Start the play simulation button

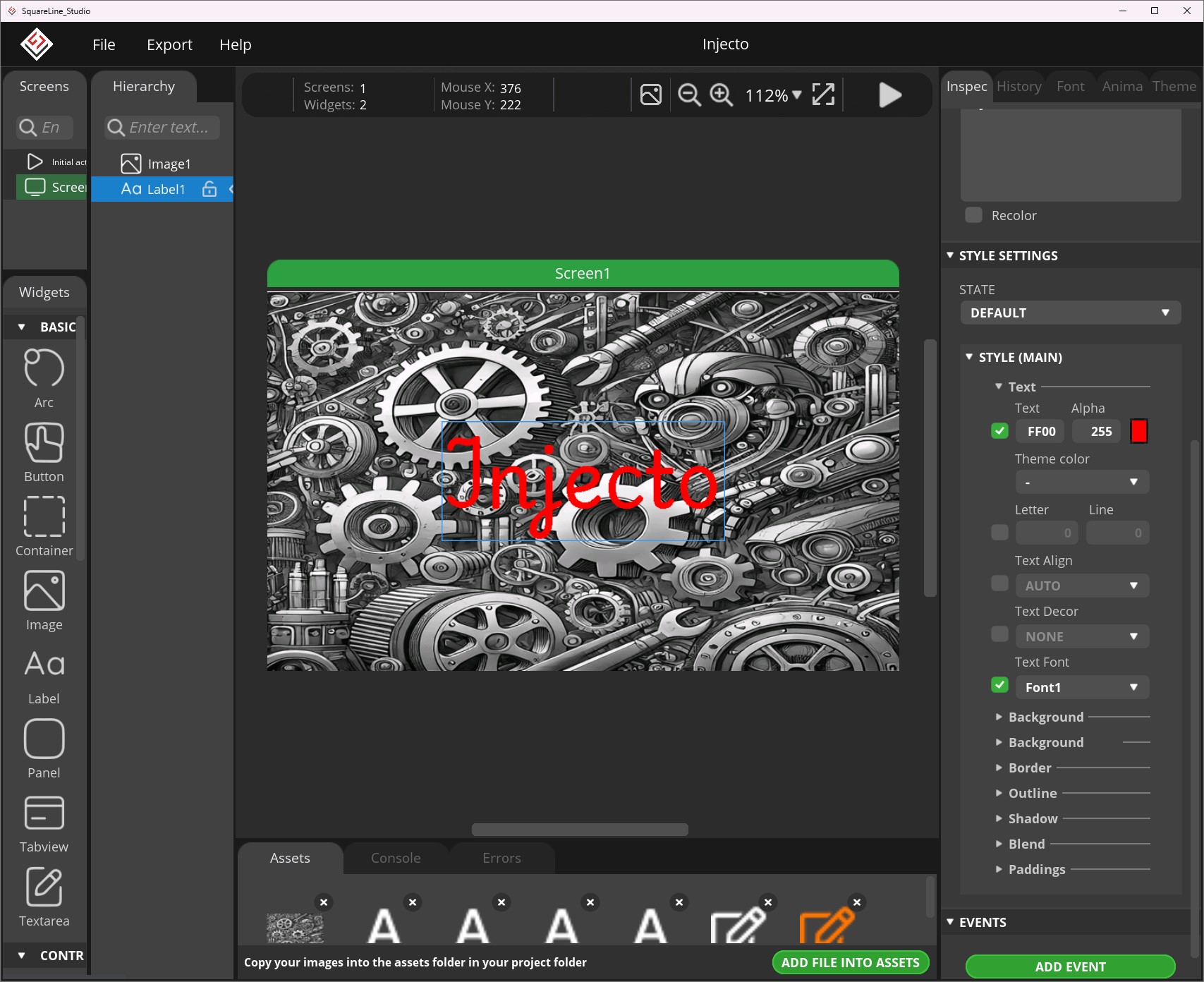coord(890,95)
